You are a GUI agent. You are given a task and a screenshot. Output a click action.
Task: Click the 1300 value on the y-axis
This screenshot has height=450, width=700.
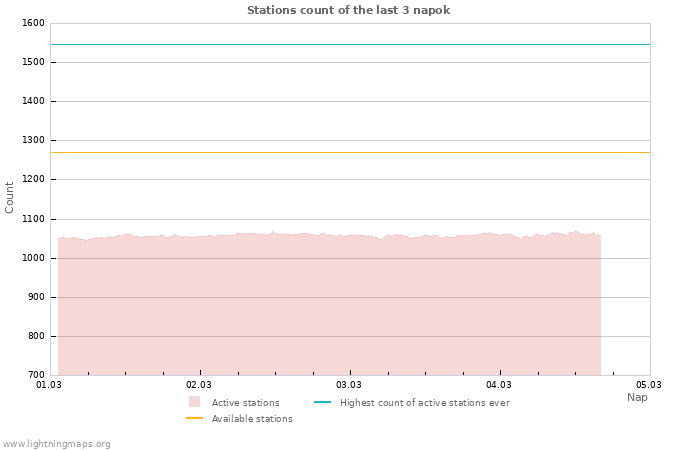point(32,141)
